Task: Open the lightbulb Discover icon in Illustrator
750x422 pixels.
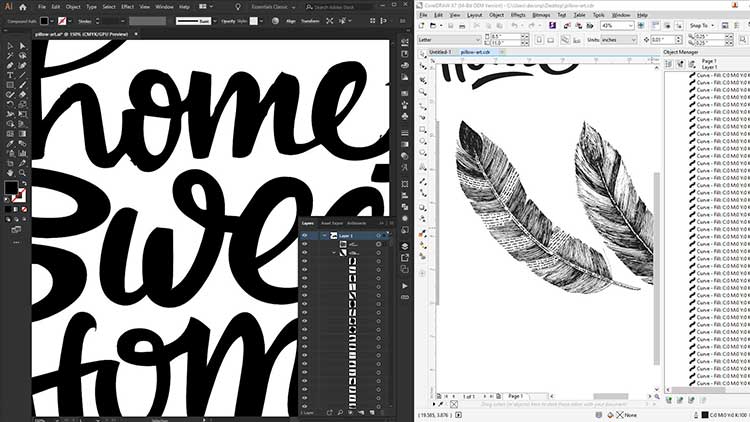Action: click(238, 7)
